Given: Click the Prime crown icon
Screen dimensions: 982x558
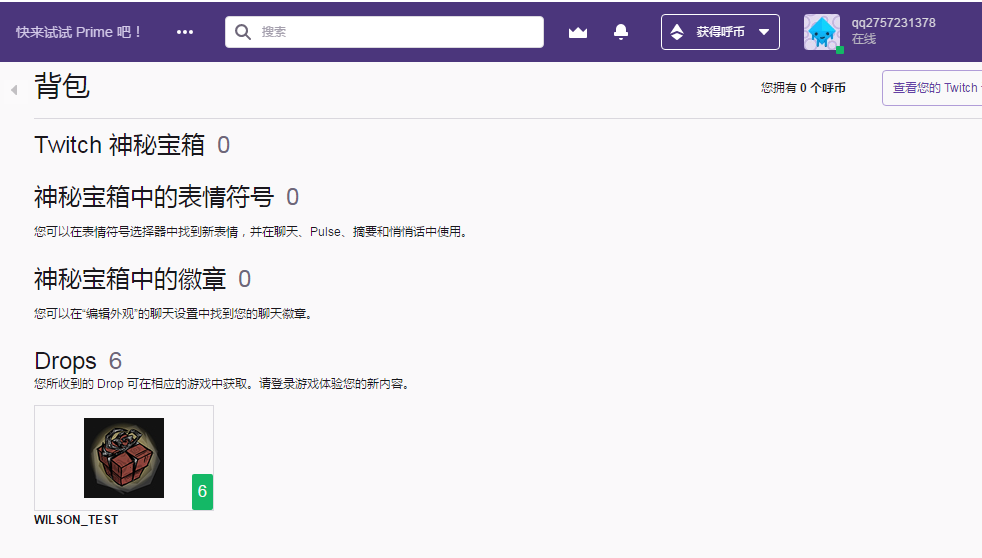Looking at the screenshot, I should pos(578,32).
